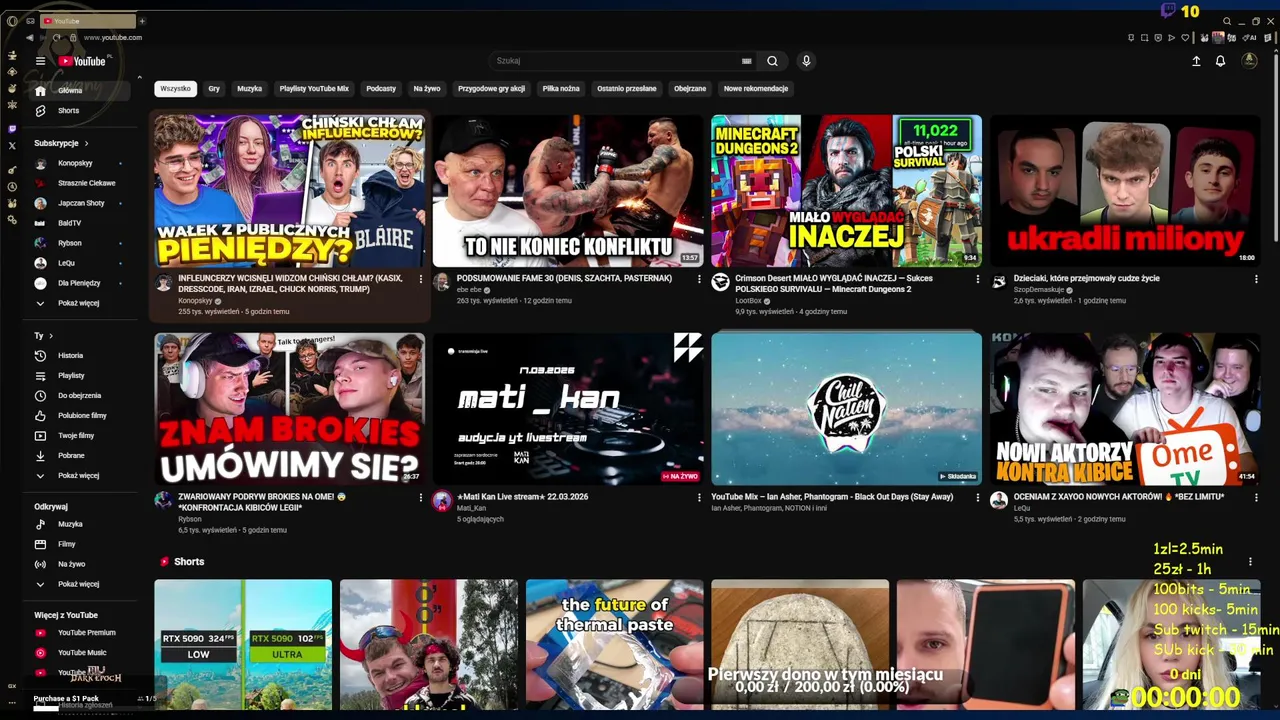Viewport: 1280px width, 720px height.
Task: Select the Nowe rekomendacje chip
Action: tap(756, 89)
